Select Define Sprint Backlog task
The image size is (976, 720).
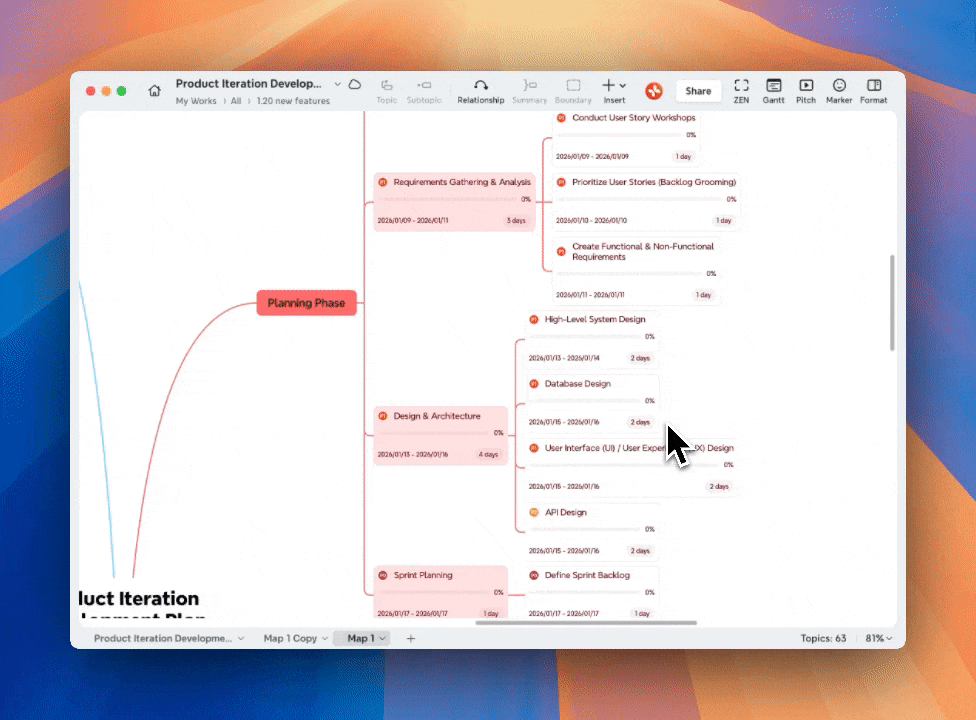[591, 592]
